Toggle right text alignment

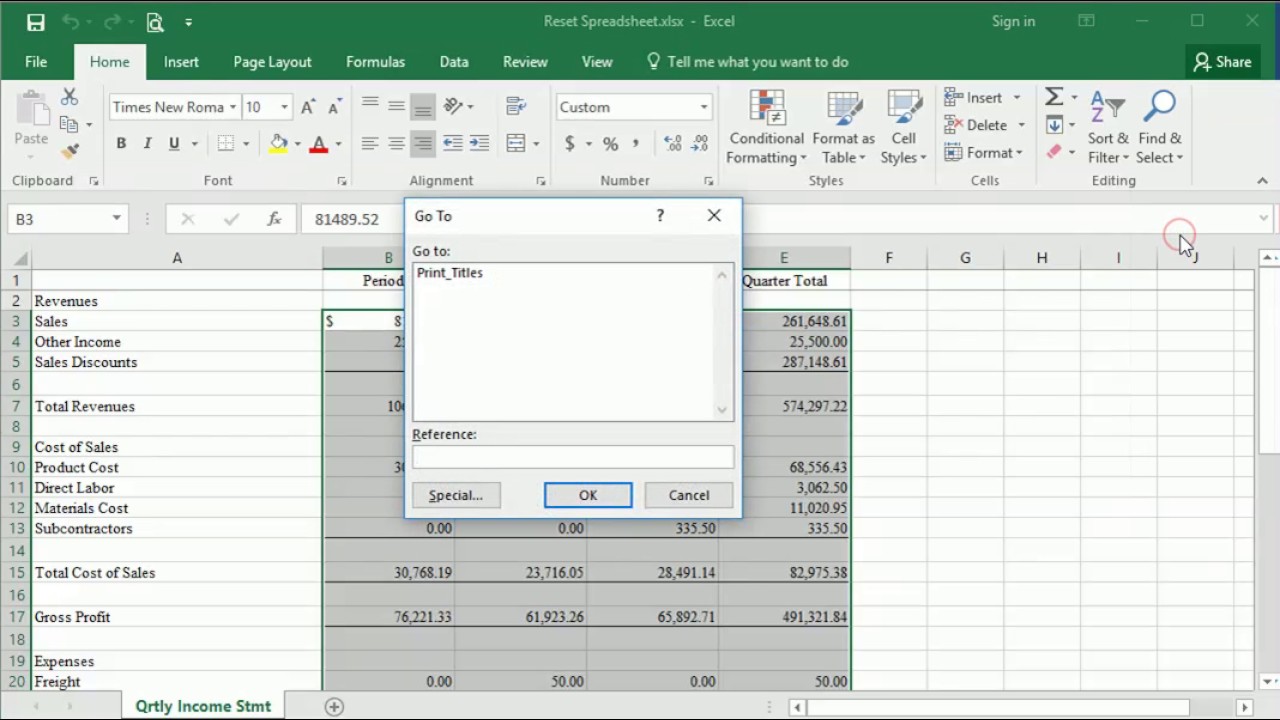coord(423,144)
